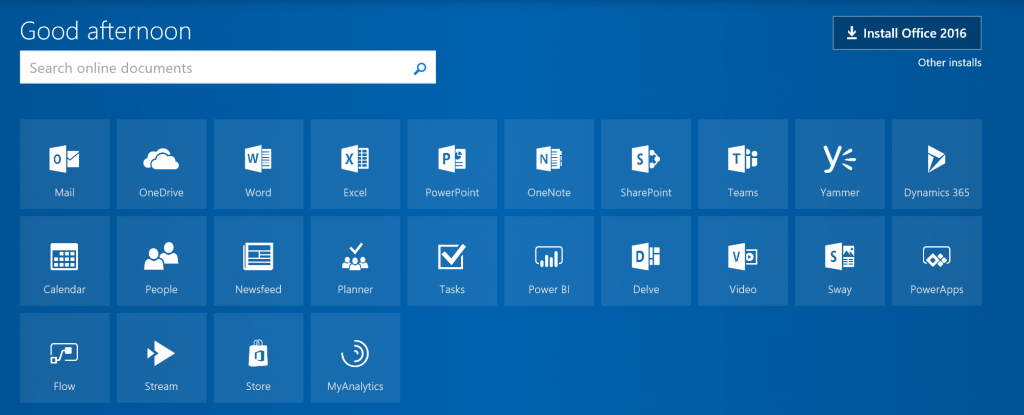1024x415 pixels.
Task: Open the OneNote tile
Action: 549,164
